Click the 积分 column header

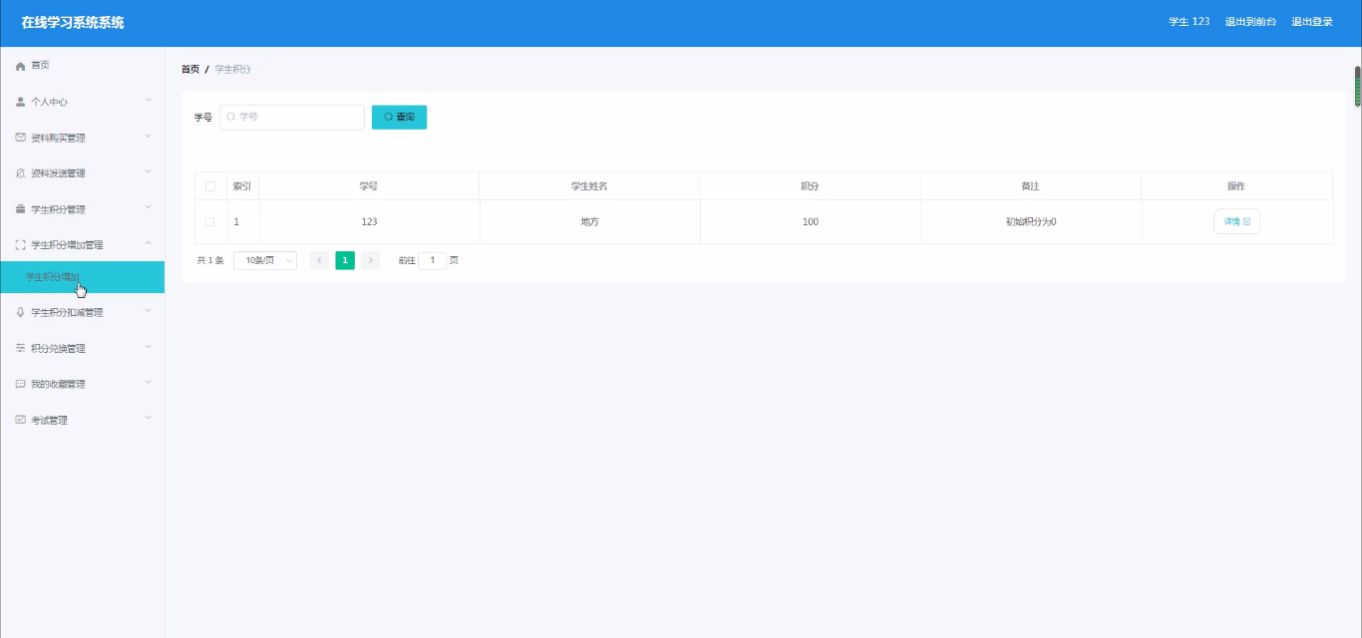(810, 186)
